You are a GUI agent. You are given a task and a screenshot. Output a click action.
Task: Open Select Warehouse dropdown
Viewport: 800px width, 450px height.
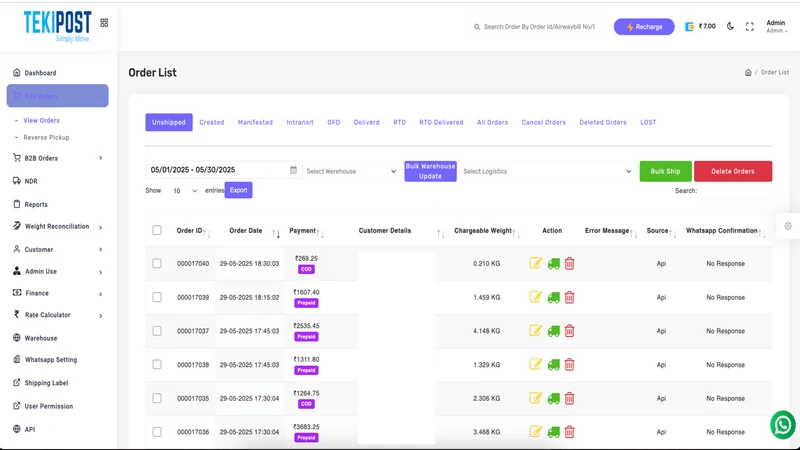click(351, 171)
